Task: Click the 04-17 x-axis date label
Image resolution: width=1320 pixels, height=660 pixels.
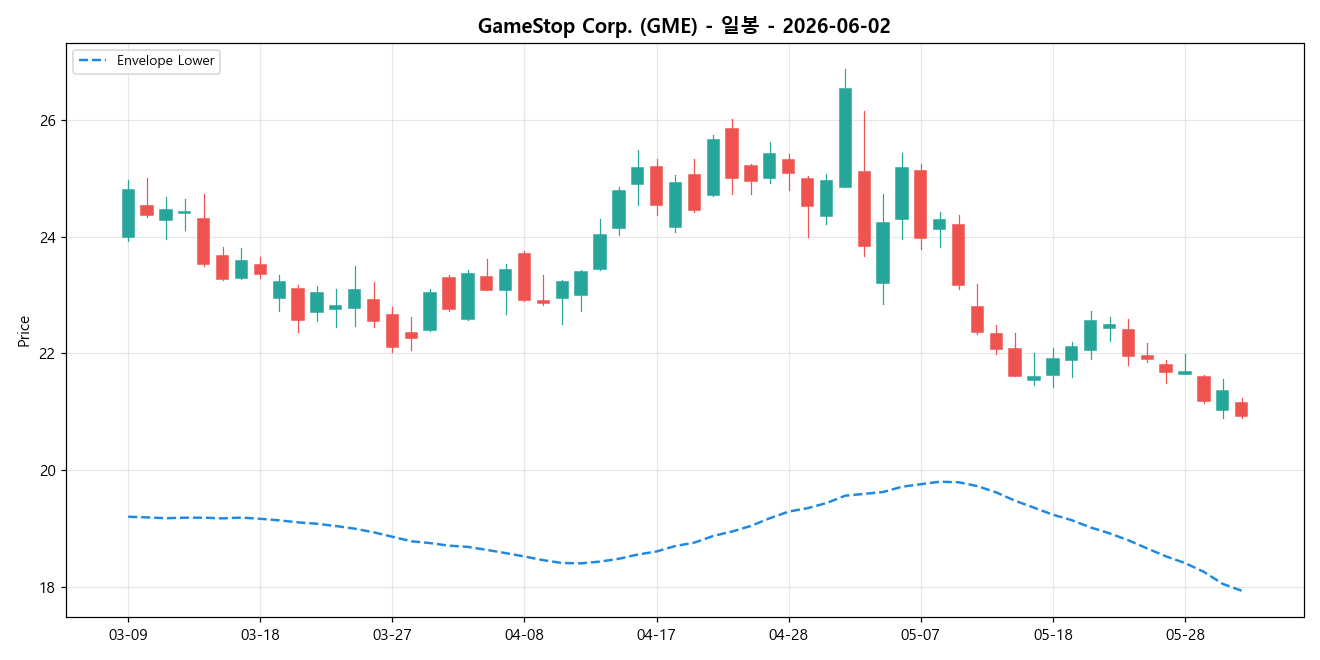Action: 656,635
